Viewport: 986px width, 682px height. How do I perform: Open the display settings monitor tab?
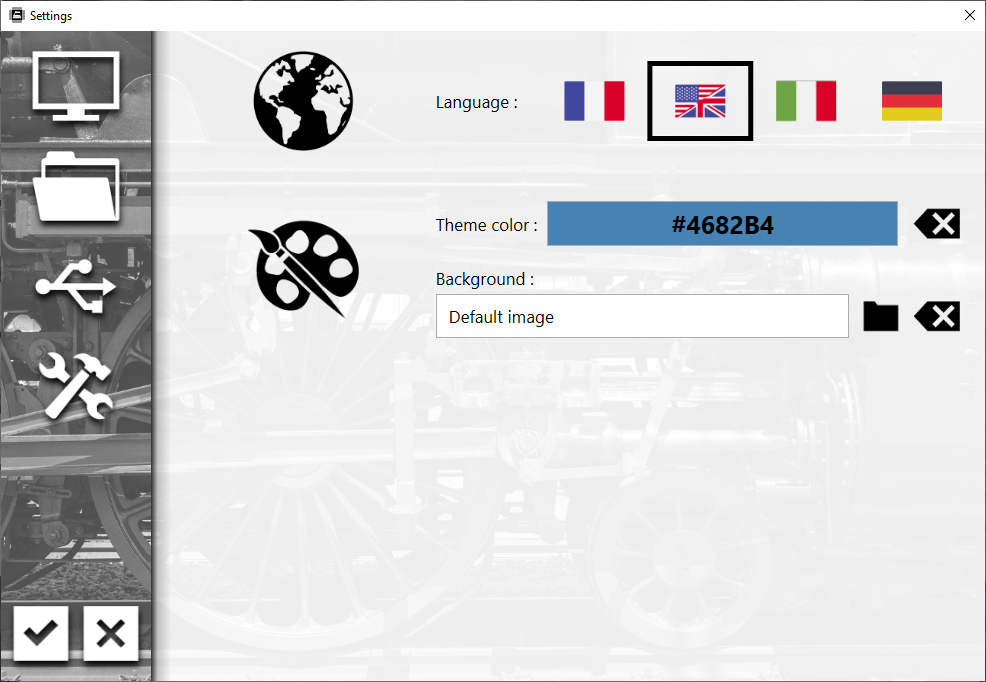[x=75, y=86]
